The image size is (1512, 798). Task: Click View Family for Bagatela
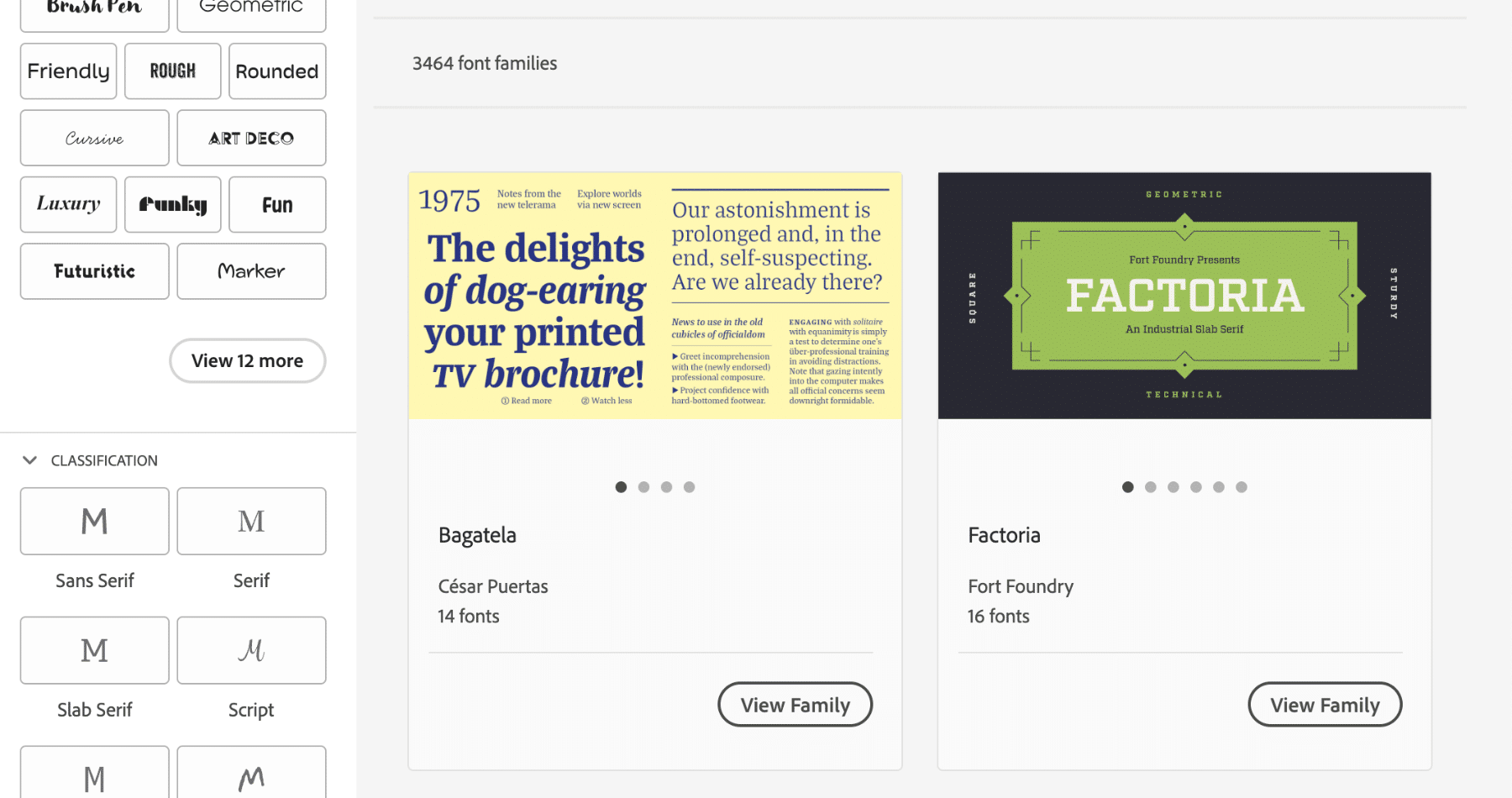tap(795, 704)
